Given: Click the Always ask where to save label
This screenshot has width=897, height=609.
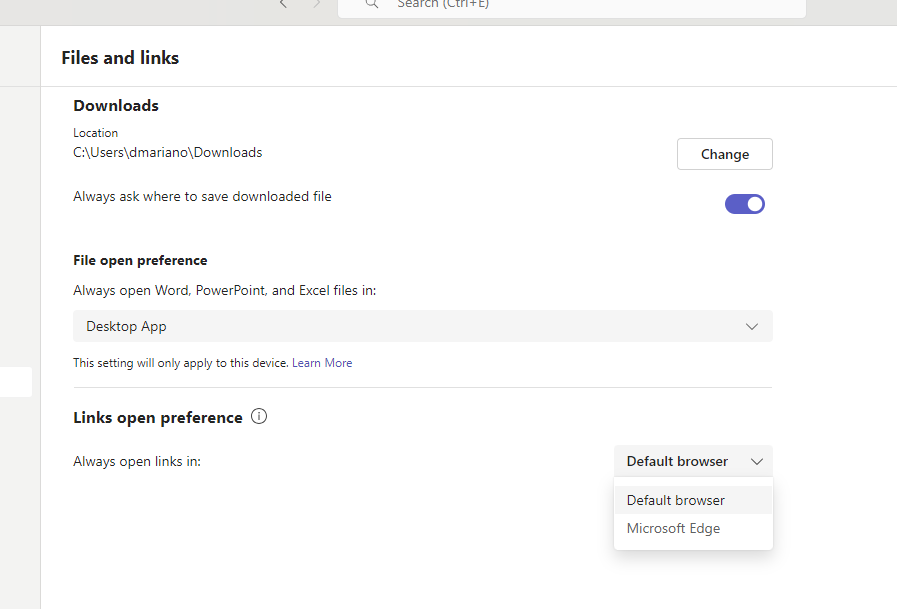Looking at the screenshot, I should (x=202, y=196).
